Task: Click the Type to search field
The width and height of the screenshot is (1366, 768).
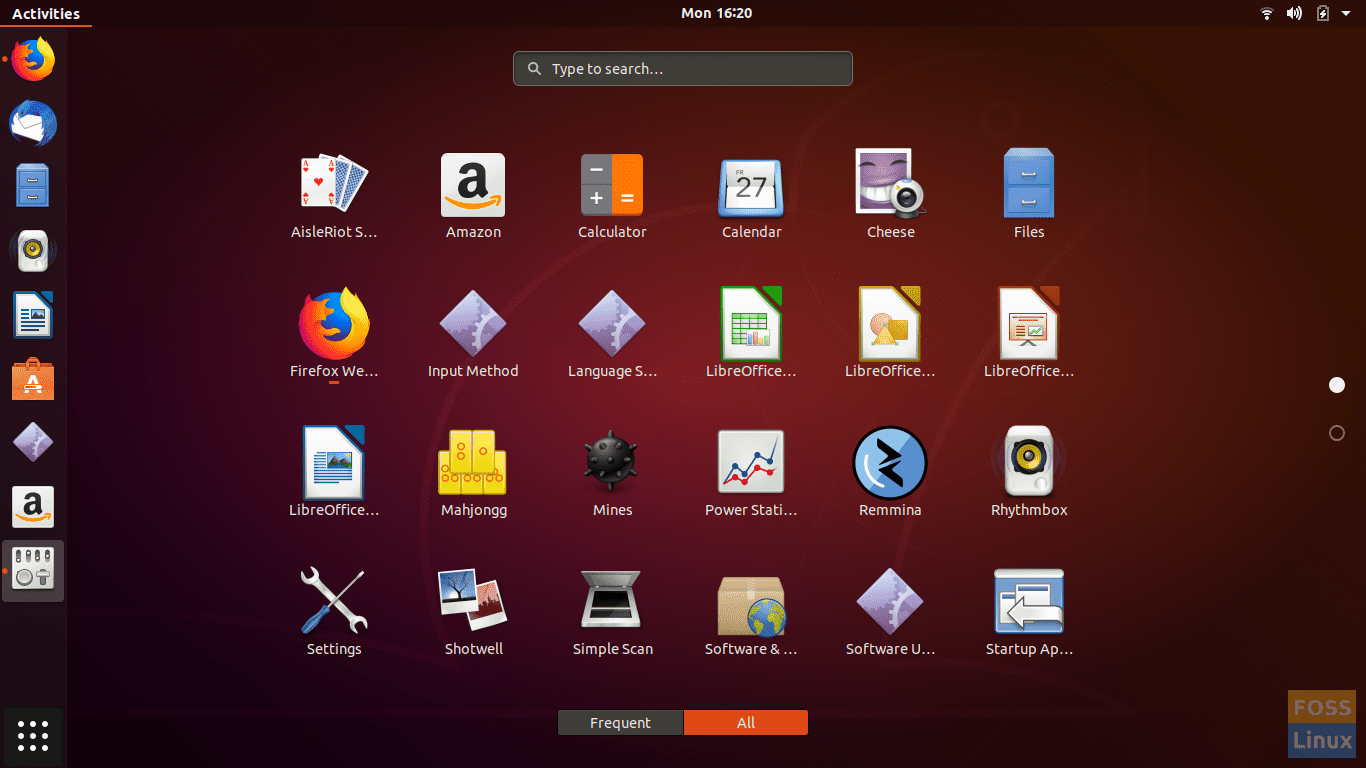Action: coord(683,69)
